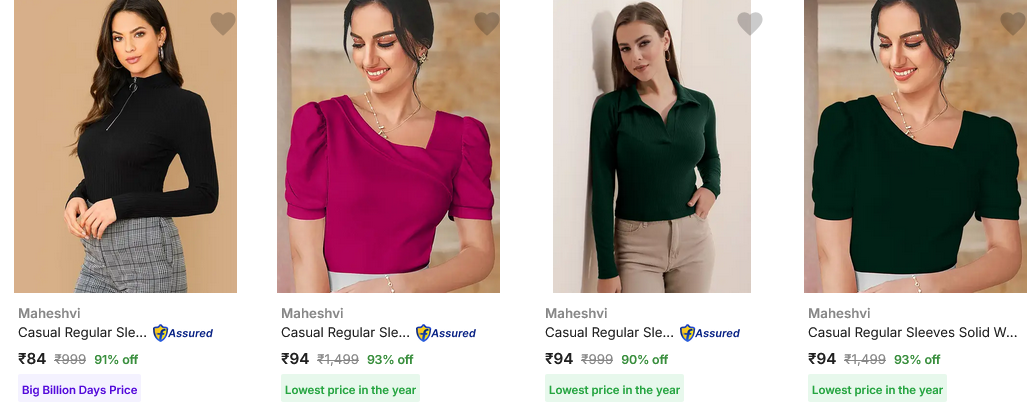Click Lowest price tag under pink top
Screen dimensions: 1033x410
350,390
